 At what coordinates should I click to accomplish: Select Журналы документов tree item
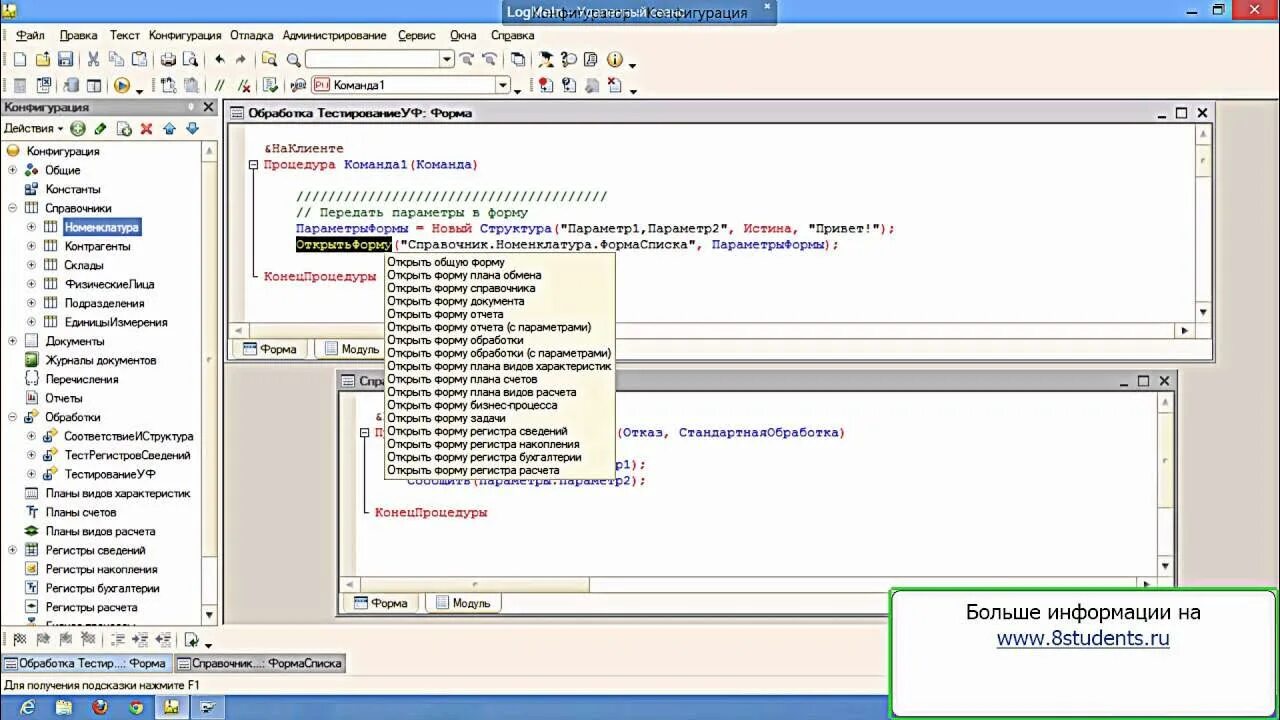[x=101, y=360]
